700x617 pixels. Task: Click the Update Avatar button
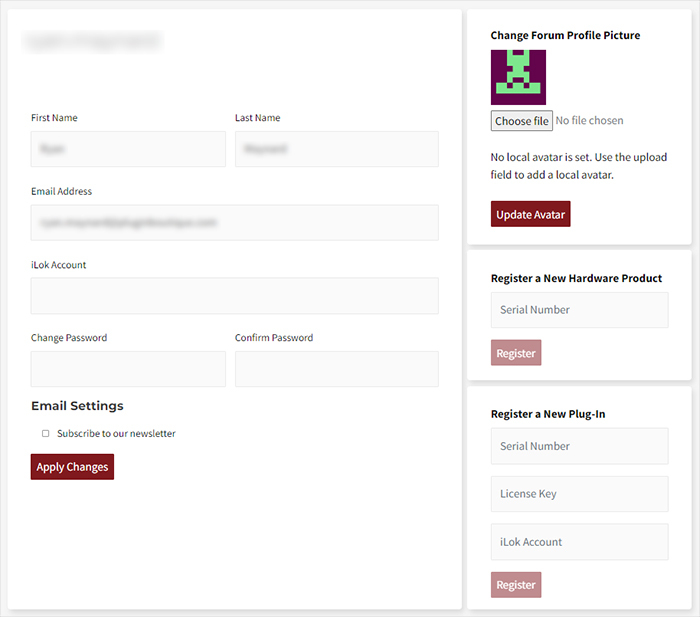(530, 214)
